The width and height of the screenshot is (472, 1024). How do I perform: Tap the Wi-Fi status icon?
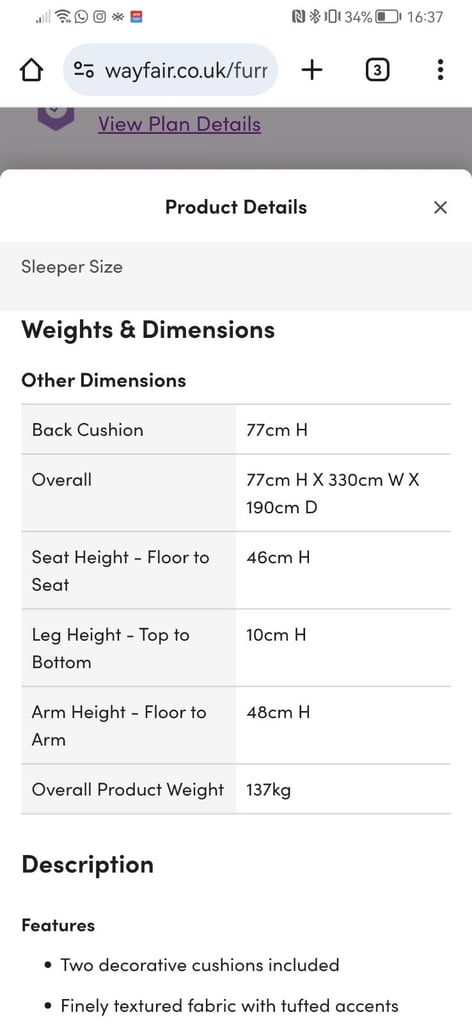(x=63, y=16)
